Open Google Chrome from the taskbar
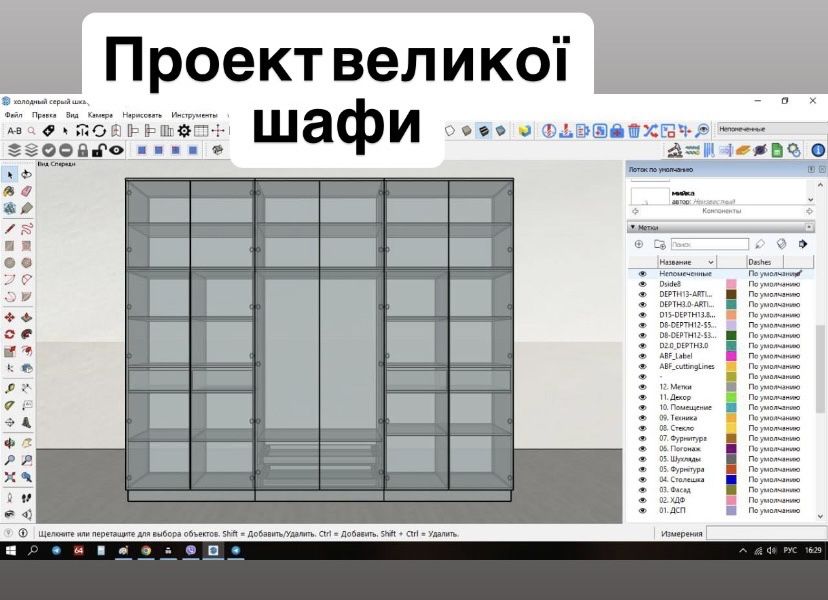The height and width of the screenshot is (600, 828). coord(146,550)
